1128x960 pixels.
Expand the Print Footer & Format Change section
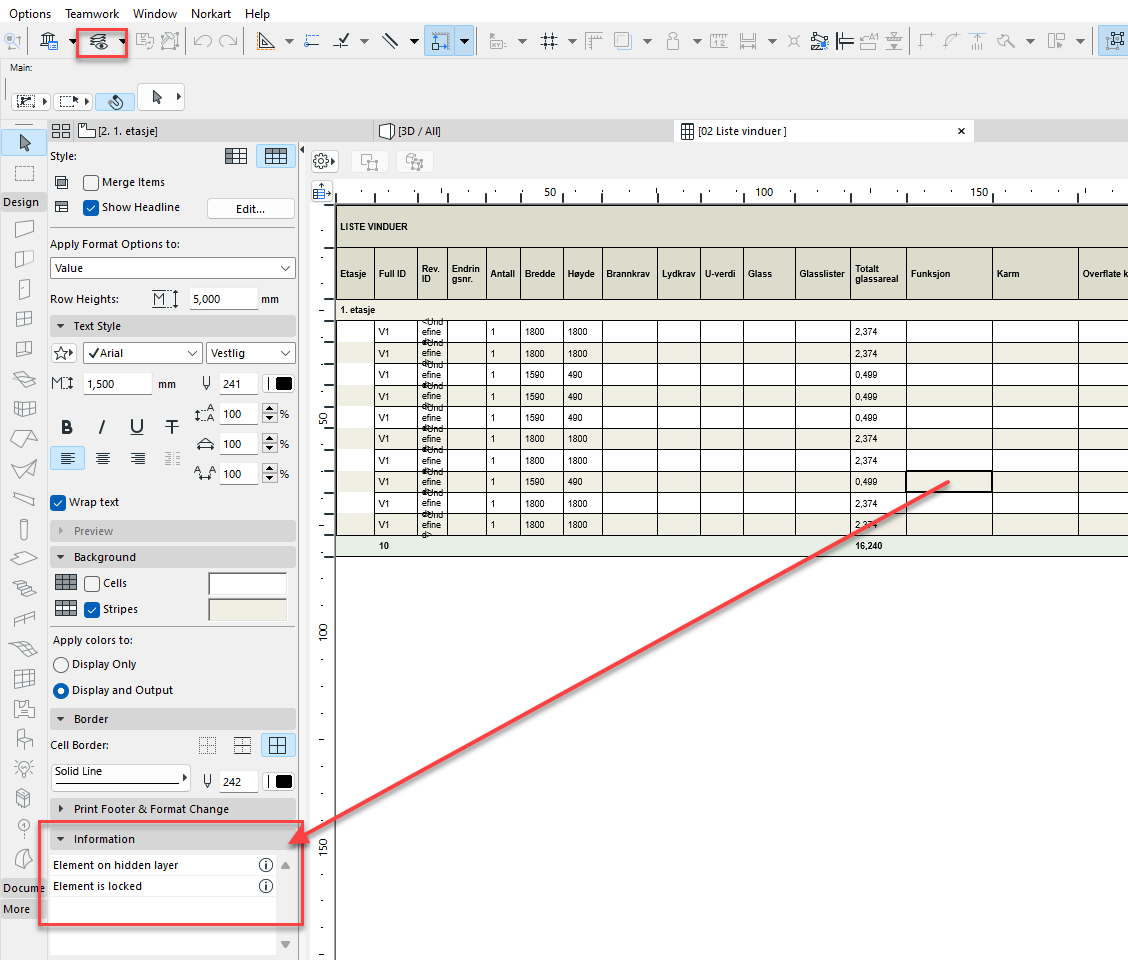150,809
